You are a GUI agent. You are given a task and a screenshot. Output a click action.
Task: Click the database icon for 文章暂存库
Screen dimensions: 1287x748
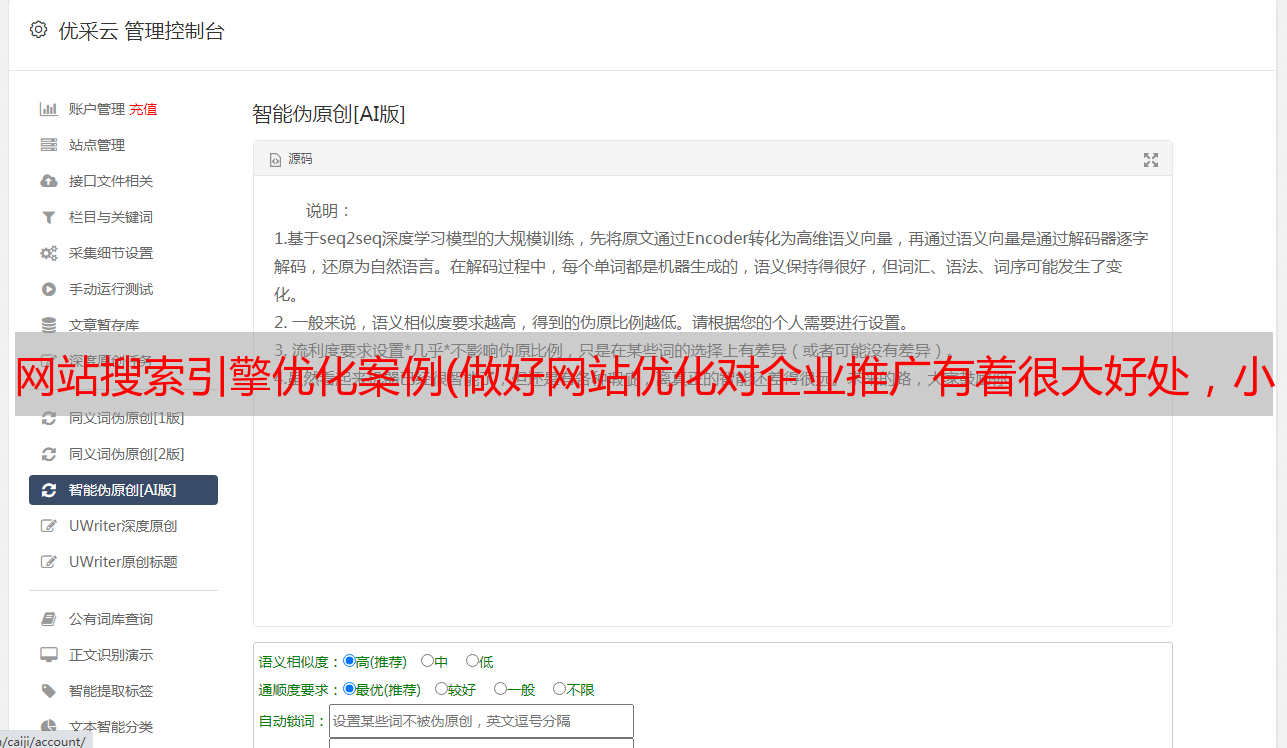48,325
